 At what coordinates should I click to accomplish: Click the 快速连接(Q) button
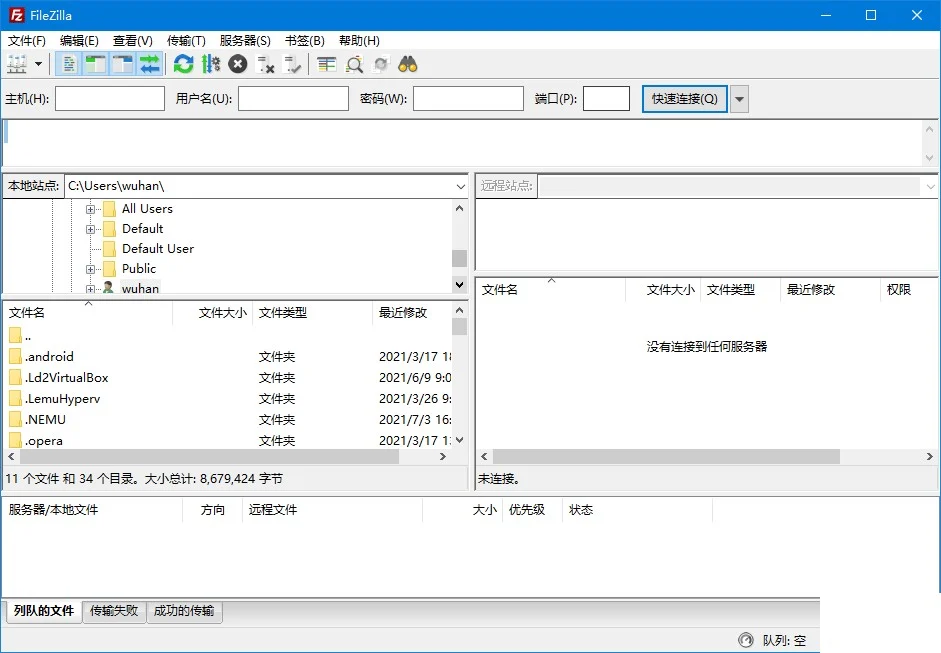684,99
